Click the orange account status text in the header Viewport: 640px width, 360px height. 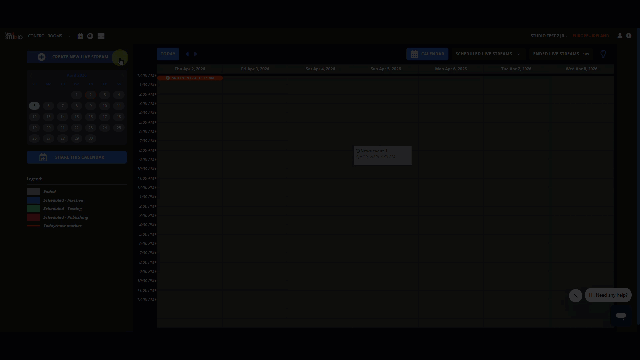click(x=591, y=36)
